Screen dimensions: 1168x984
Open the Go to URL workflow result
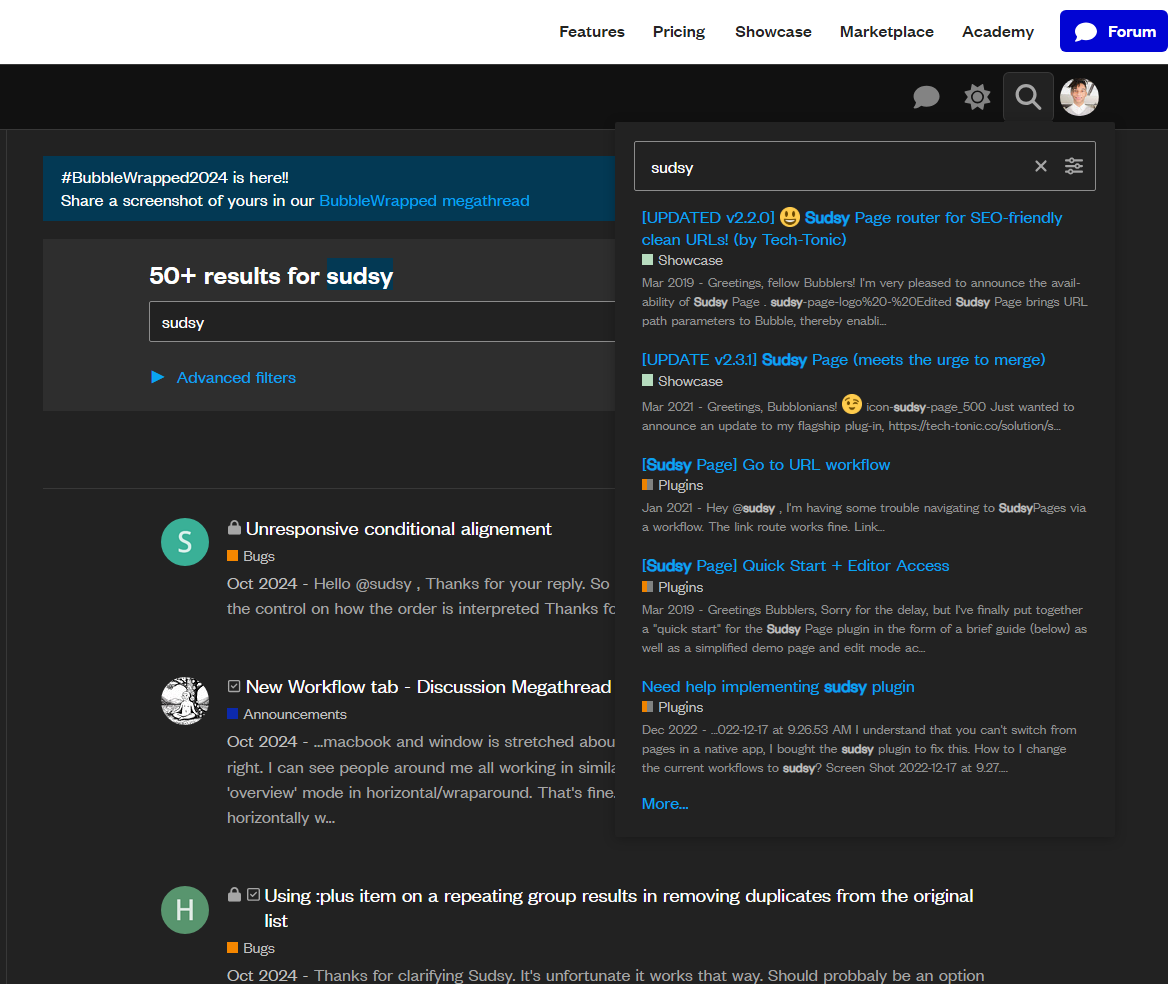[766, 465]
